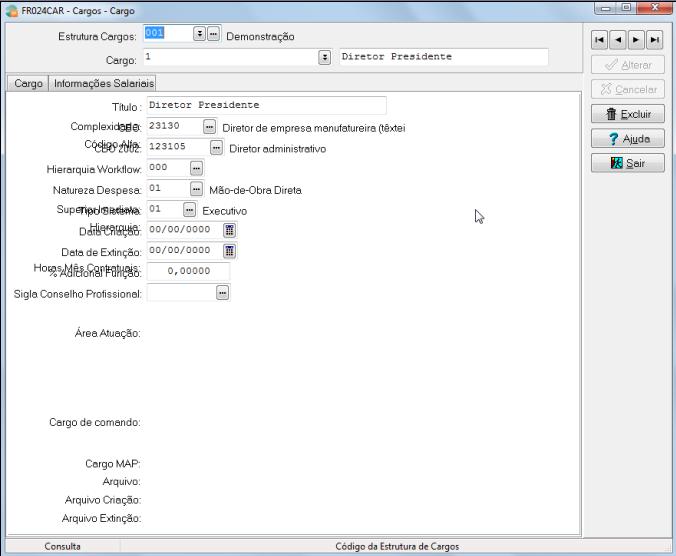Open calendar for Data Criação
Image resolution: width=676 pixels, height=556 pixels.
229,230
